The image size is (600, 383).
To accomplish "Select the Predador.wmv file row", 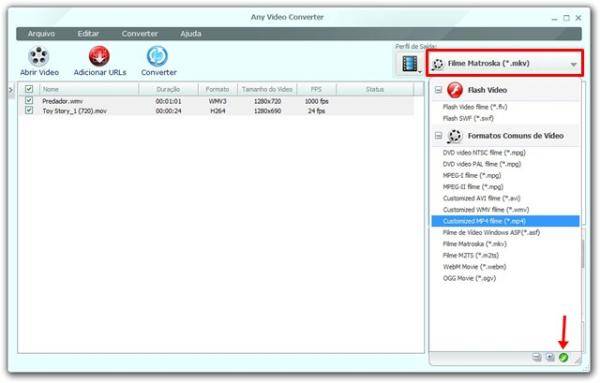I will pyautogui.click(x=216, y=101).
